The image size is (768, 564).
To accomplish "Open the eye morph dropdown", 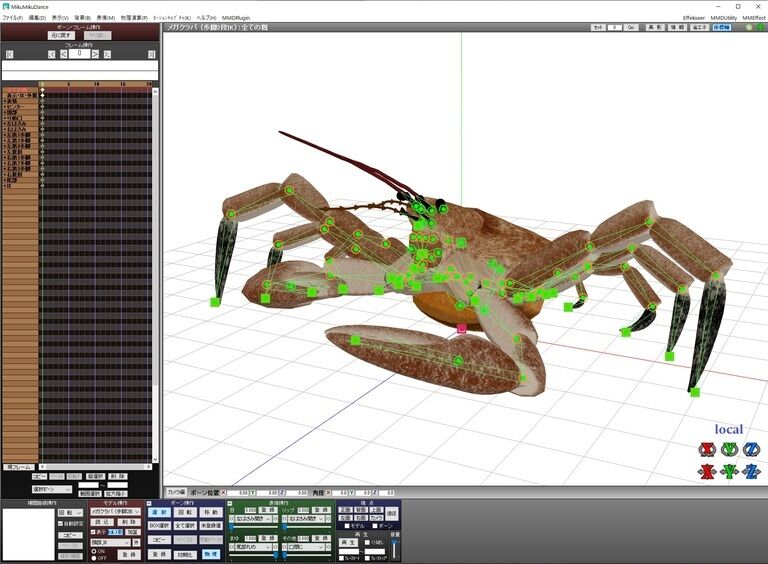I will (x=253, y=518).
